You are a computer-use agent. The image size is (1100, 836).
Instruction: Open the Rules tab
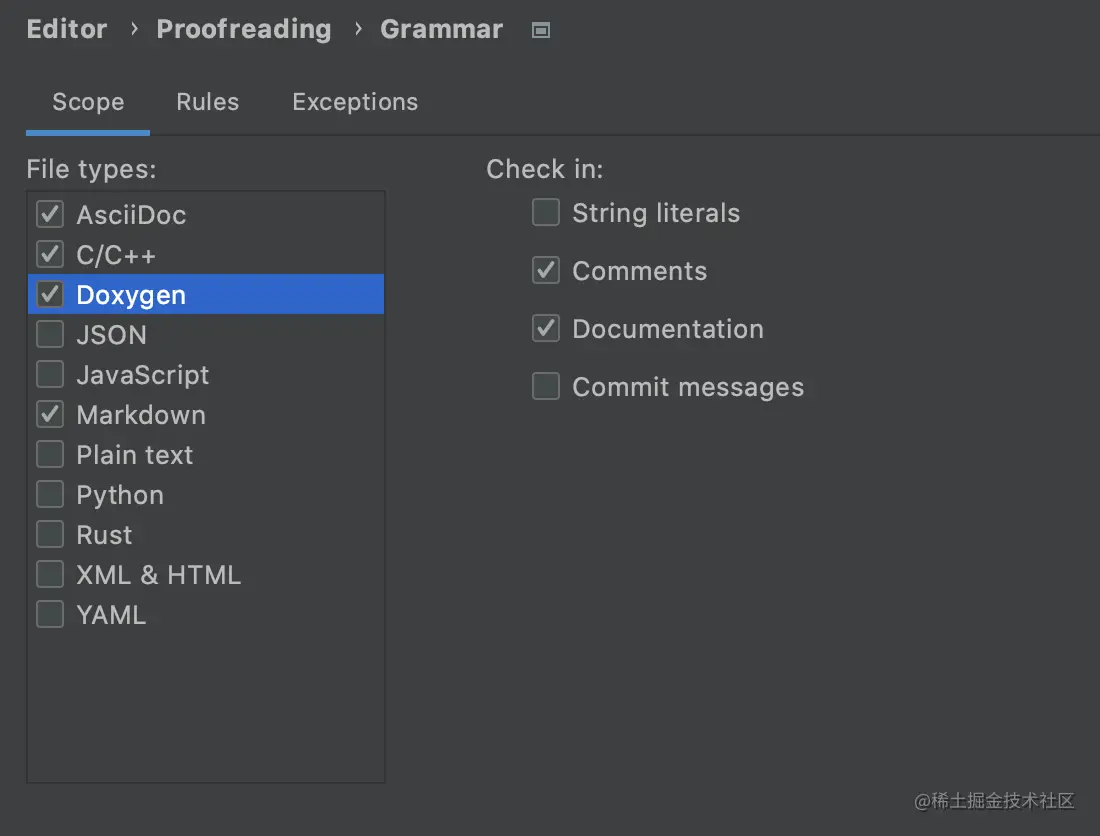[208, 102]
